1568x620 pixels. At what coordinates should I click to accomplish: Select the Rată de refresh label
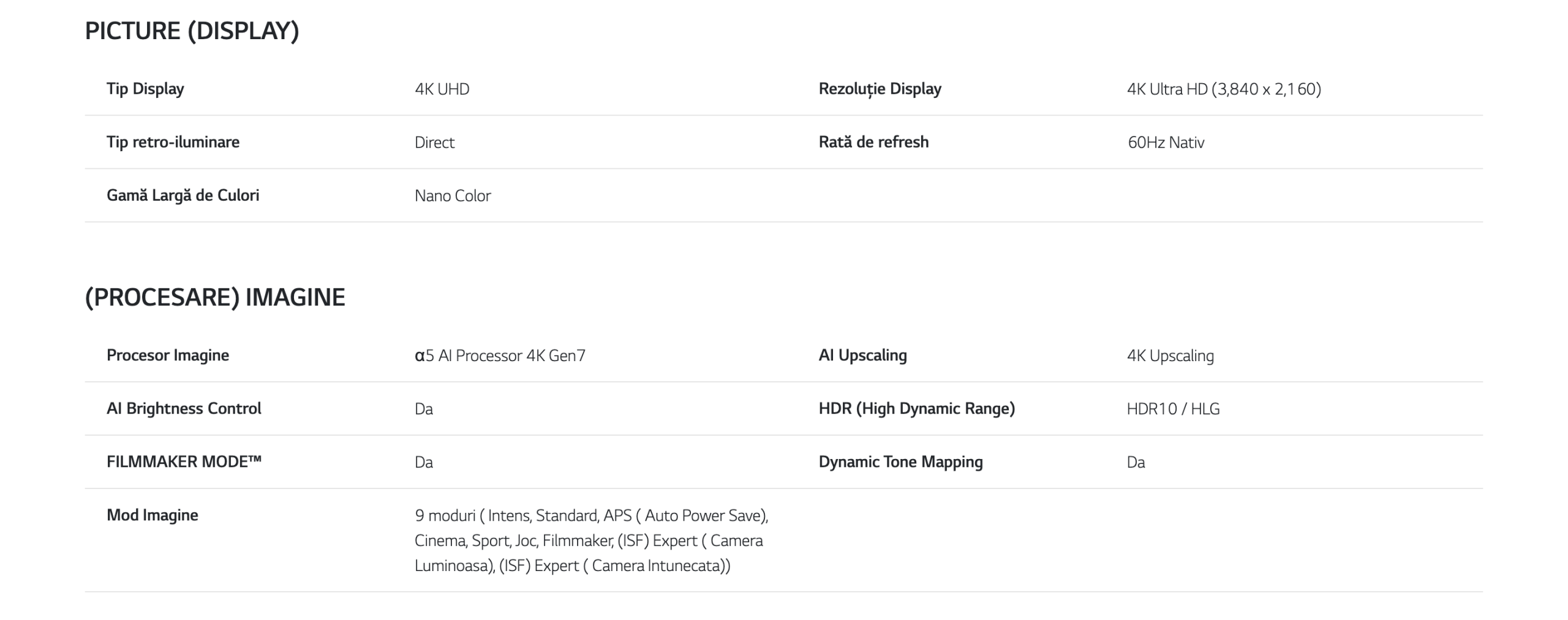(873, 142)
